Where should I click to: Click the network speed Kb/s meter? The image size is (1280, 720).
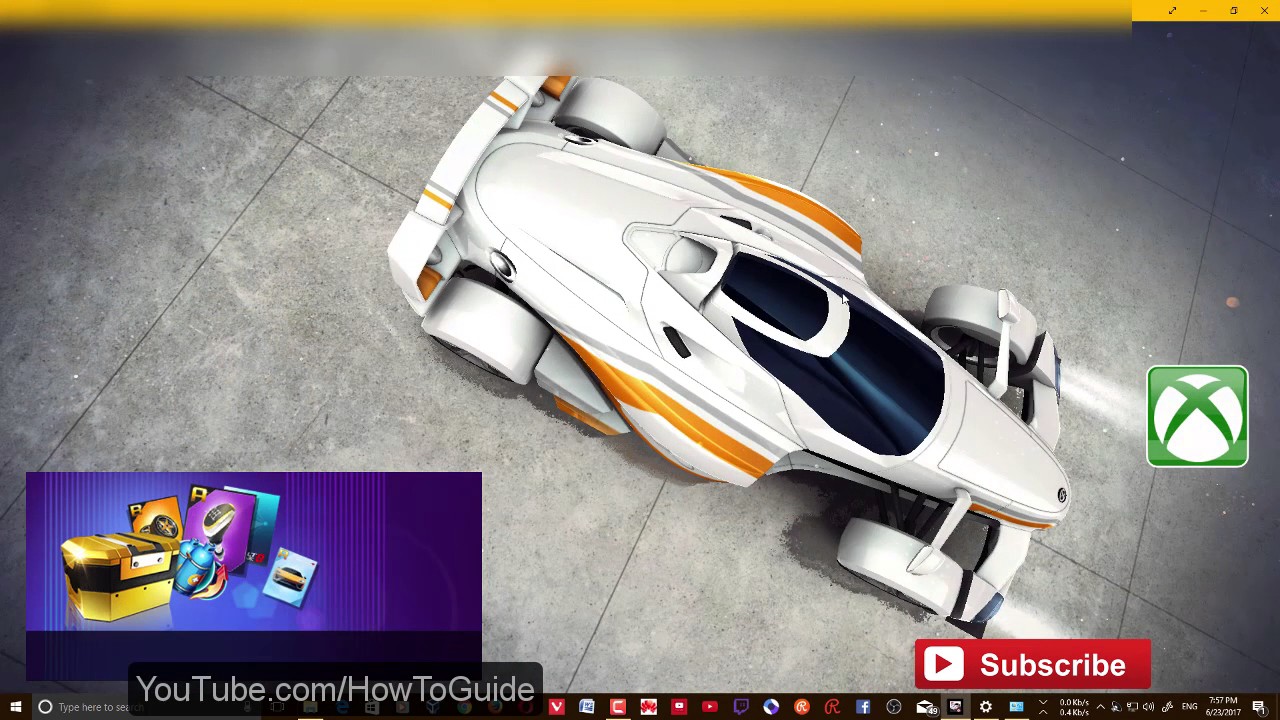1074,707
